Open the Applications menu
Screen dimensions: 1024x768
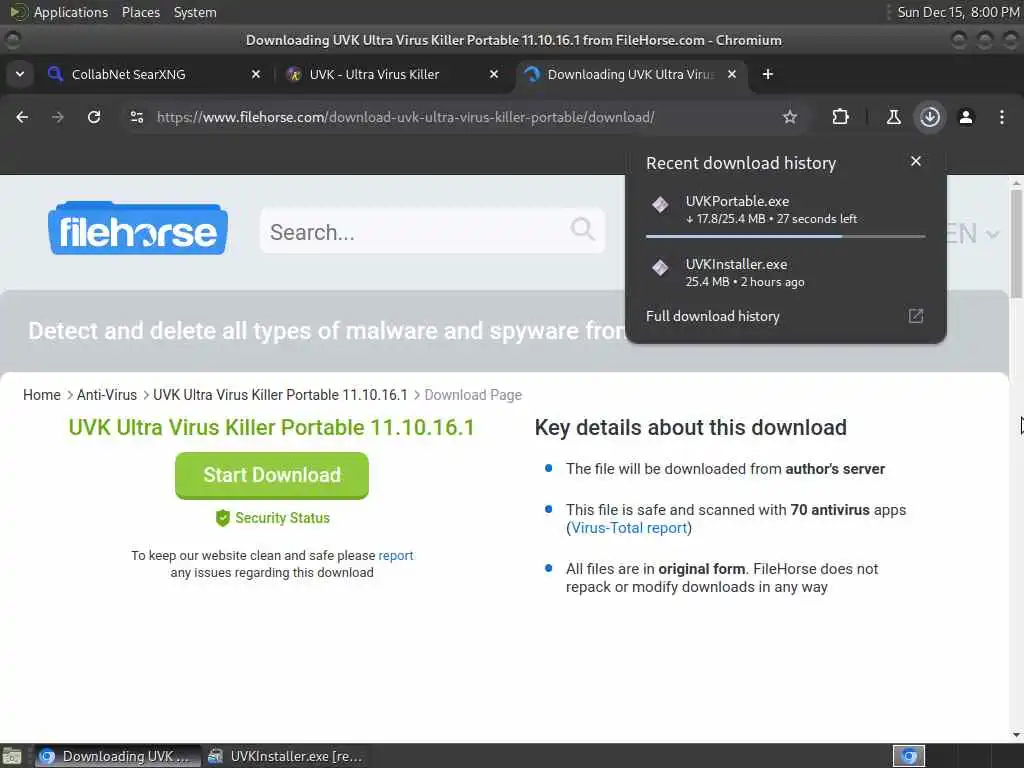coord(71,12)
